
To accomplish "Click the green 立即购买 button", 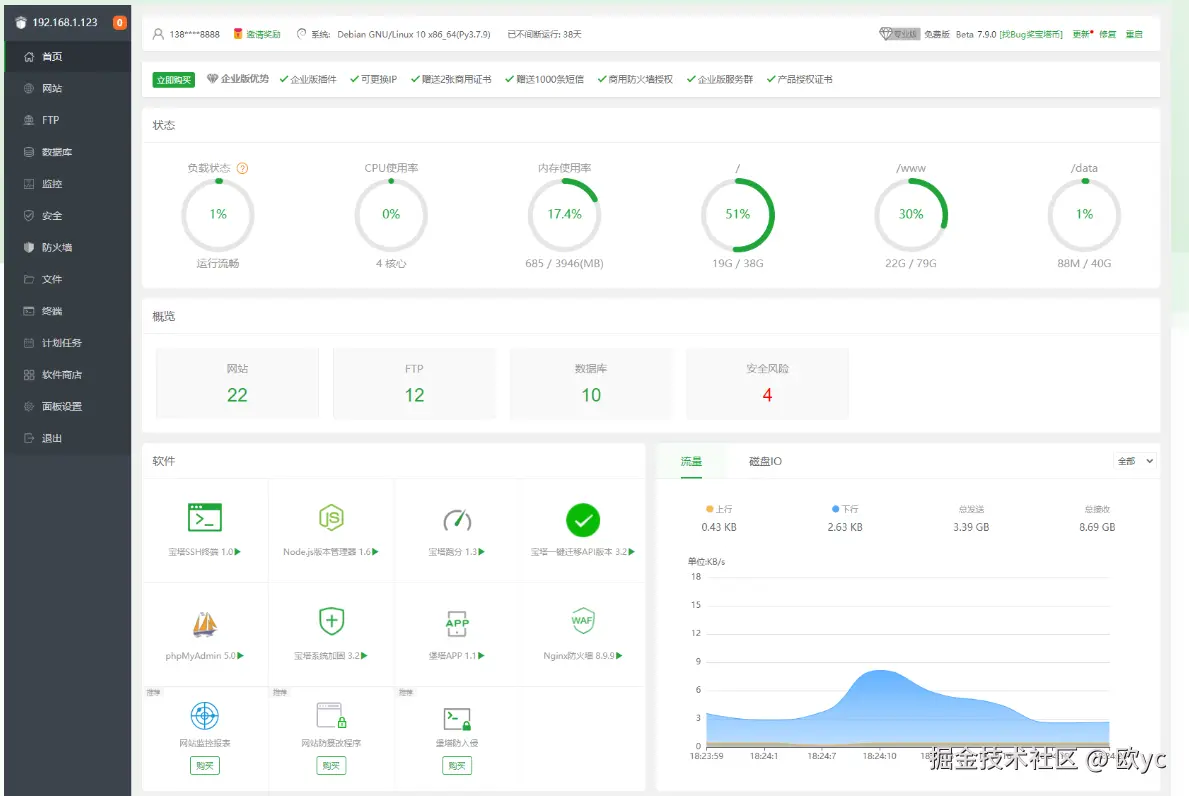I will [x=174, y=80].
